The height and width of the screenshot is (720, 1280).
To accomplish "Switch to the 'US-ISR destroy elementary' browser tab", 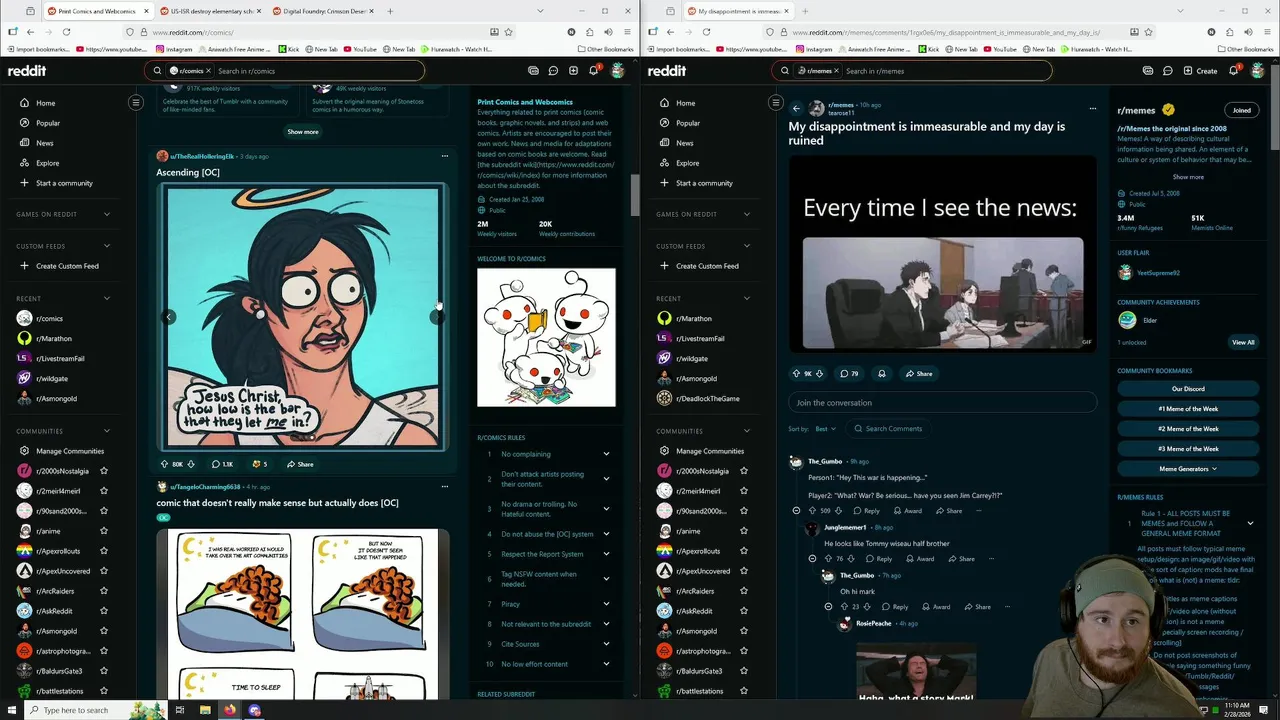I will point(209,11).
